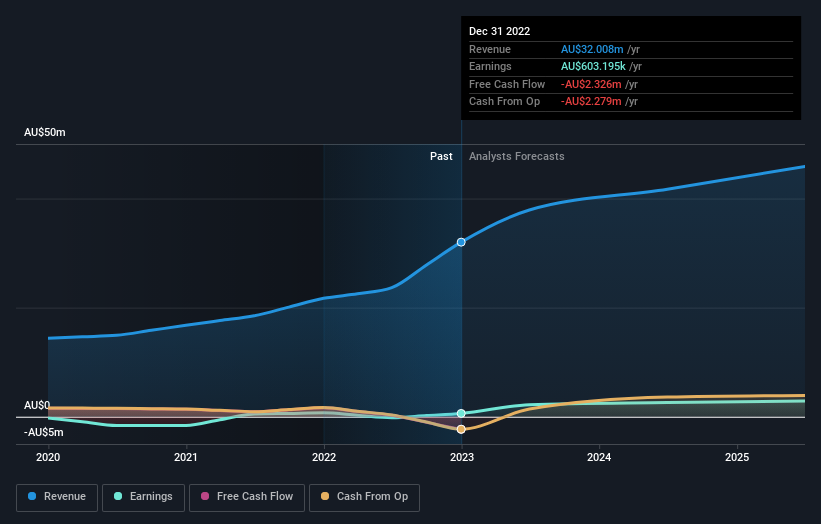The height and width of the screenshot is (524, 821).
Task: Click the AU$0 y-axis label
Action: 37,406
